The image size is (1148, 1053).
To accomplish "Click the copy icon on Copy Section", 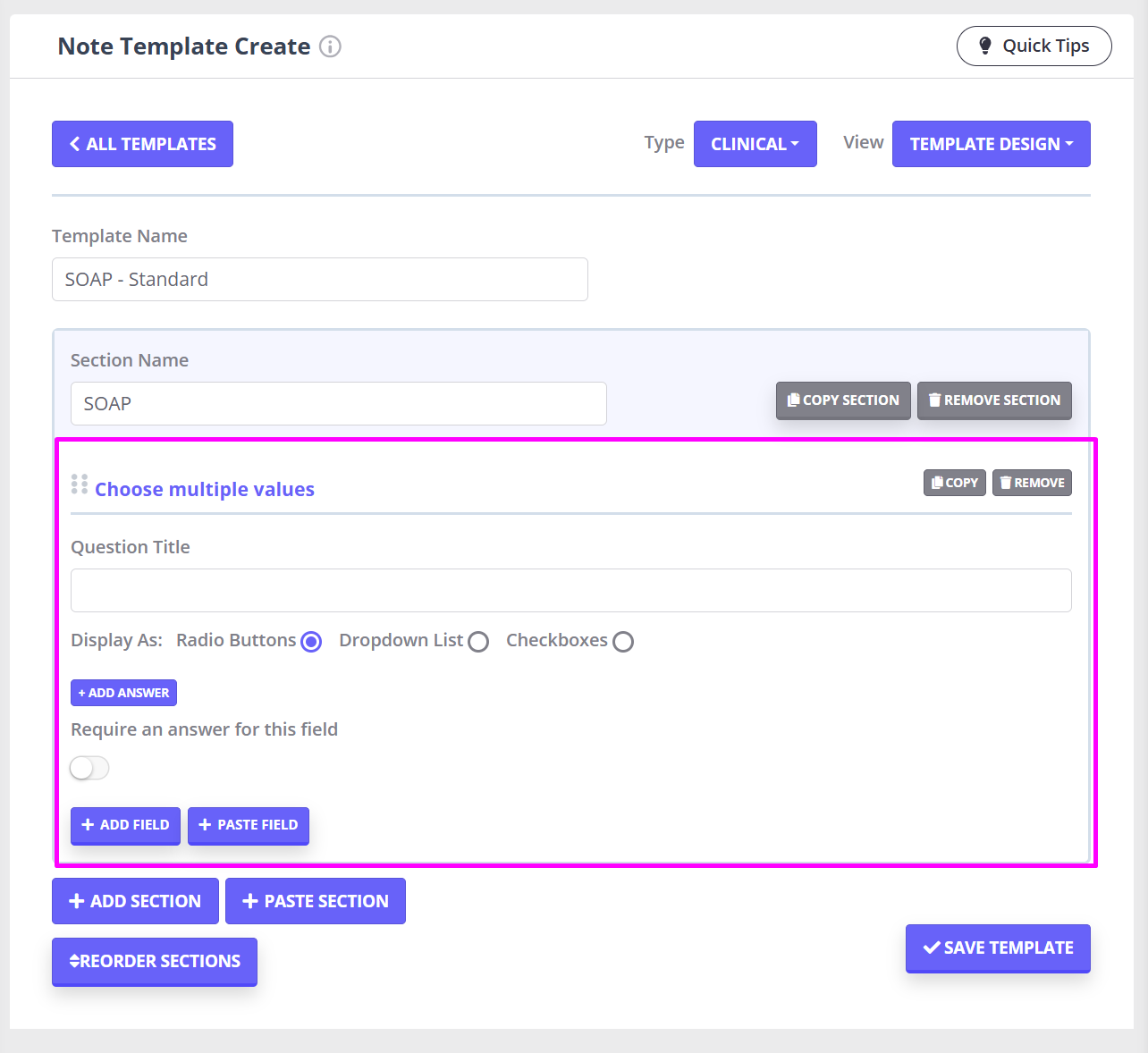I will (x=794, y=400).
